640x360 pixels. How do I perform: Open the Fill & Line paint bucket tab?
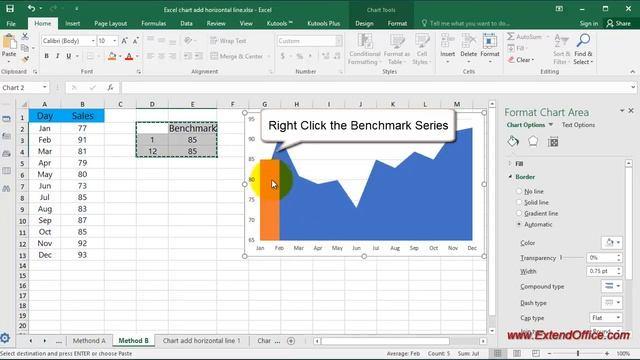point(513,142)
